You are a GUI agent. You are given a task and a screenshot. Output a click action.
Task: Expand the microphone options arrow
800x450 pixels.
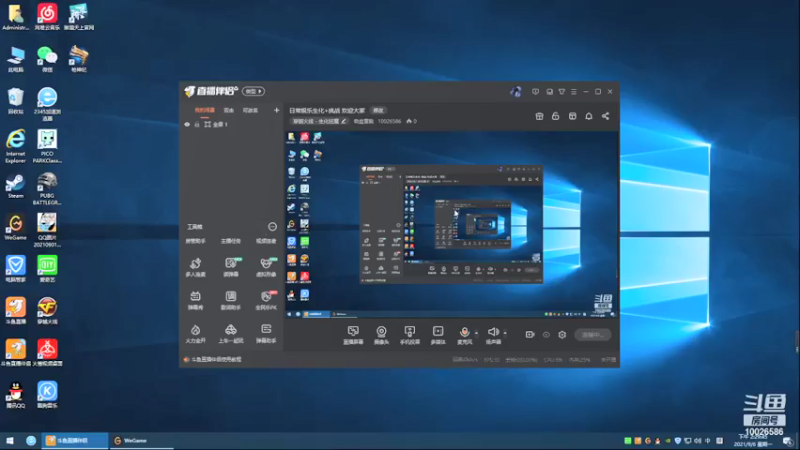coord(477,333)
